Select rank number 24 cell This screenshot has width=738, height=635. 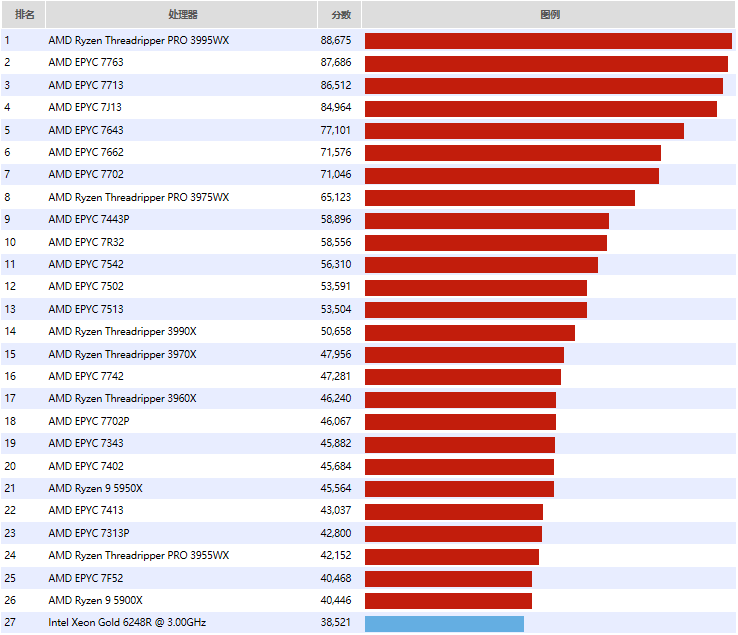point(10,555)
